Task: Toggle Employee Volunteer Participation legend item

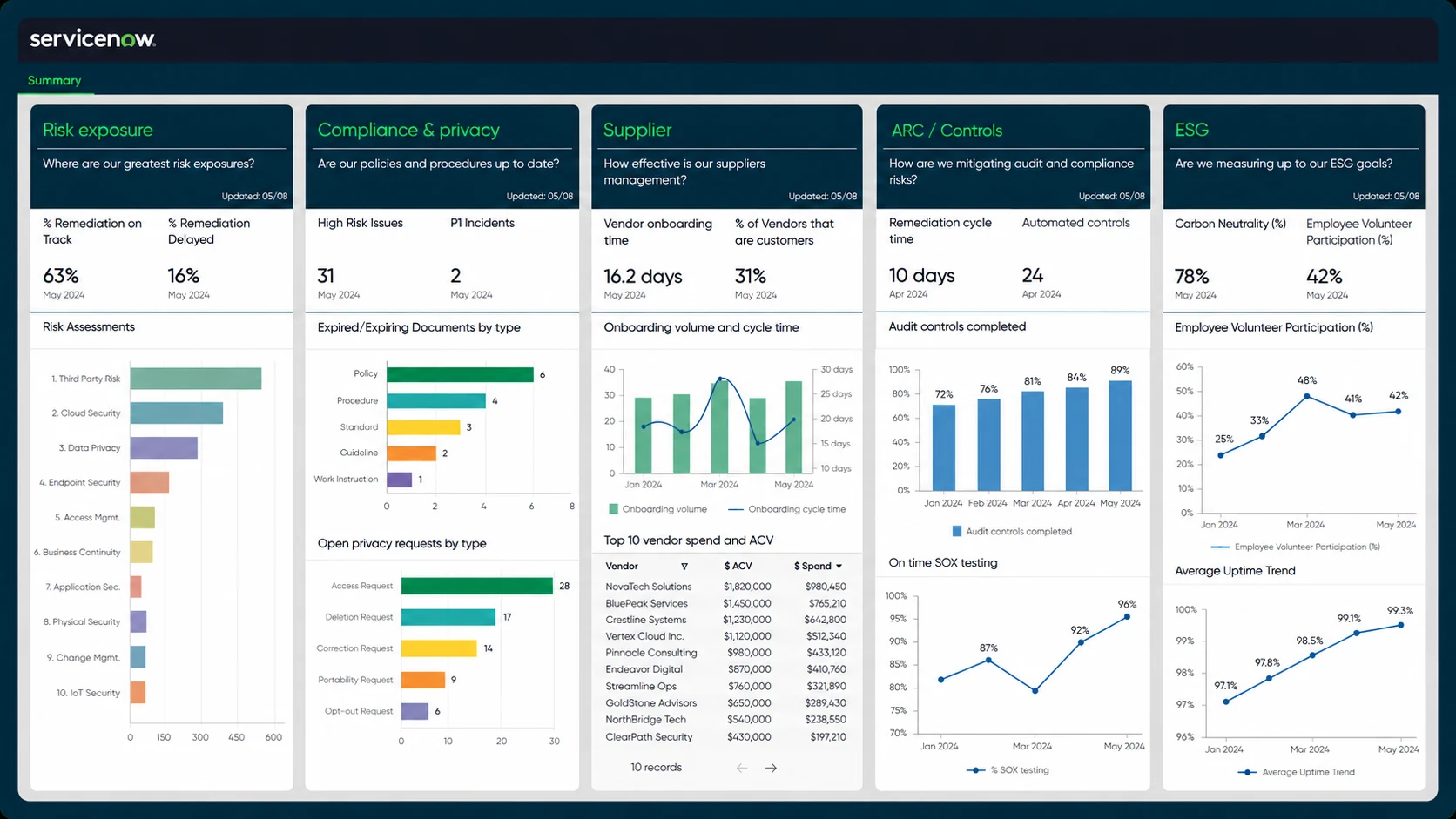Action: 1295,547
